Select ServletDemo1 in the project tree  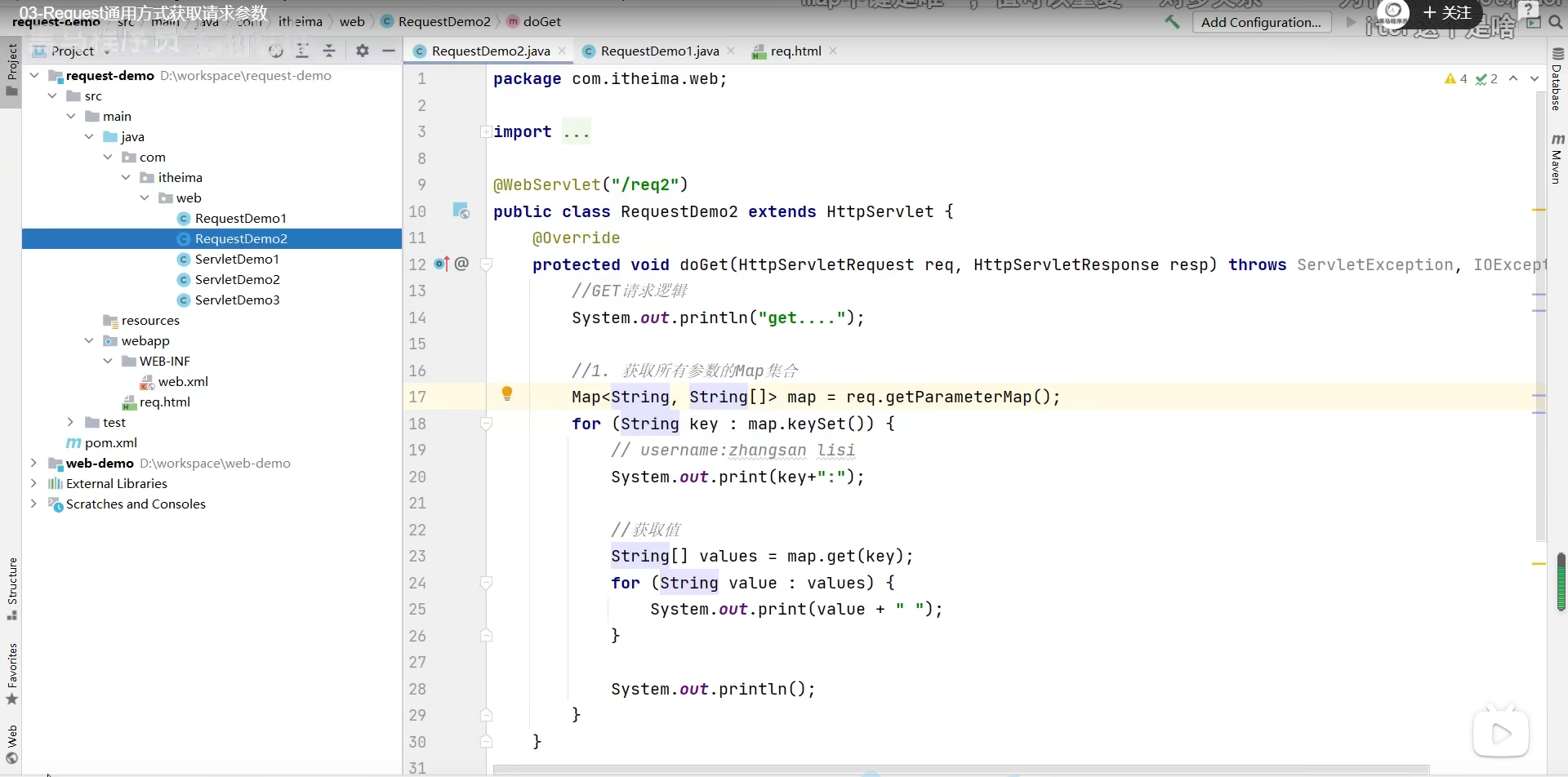point(237,259)
